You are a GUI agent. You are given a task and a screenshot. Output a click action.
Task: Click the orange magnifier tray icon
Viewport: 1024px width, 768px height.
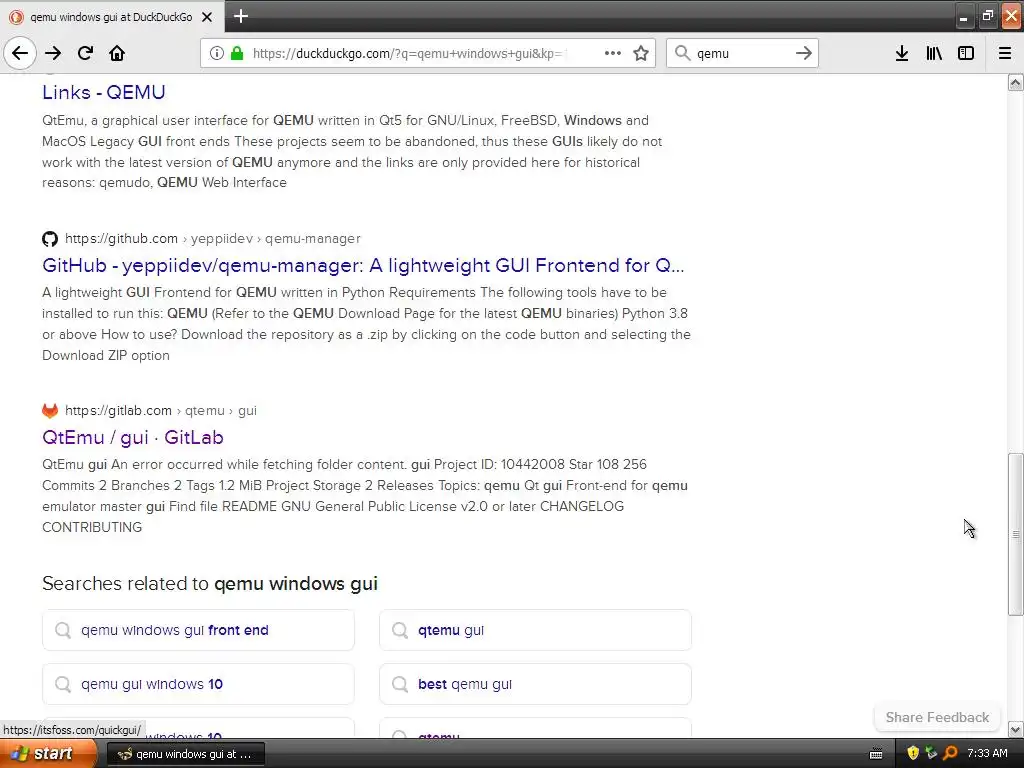[950, 754]
